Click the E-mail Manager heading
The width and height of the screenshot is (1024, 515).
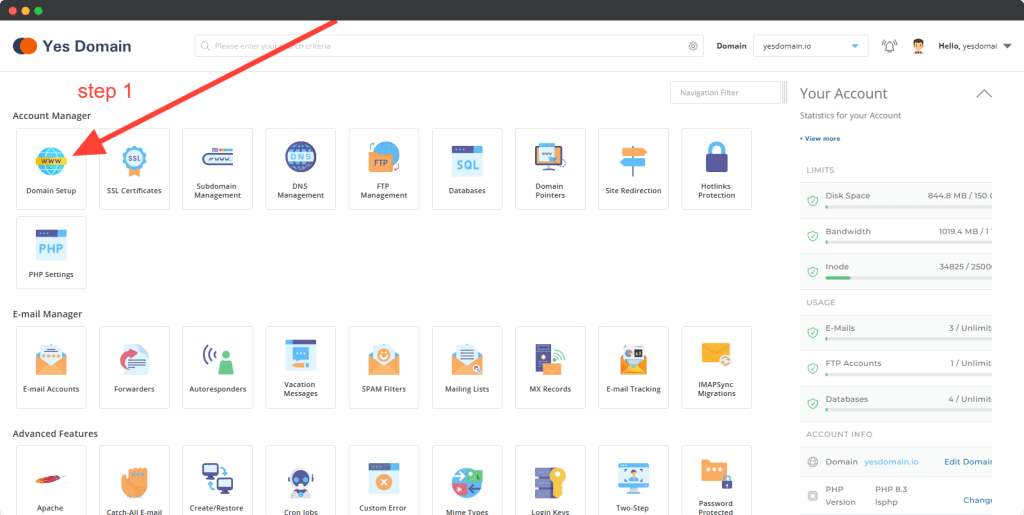coord(47,314)
